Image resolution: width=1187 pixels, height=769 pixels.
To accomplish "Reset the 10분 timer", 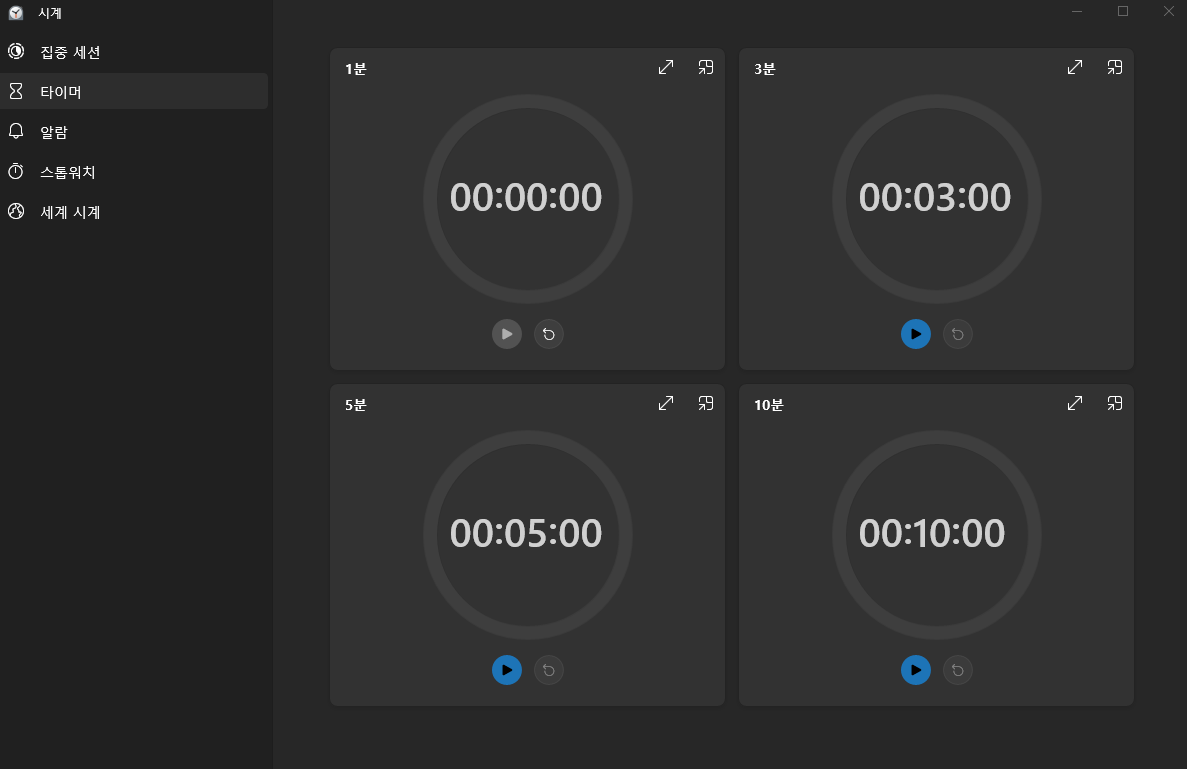I will [x=958, y=670].
